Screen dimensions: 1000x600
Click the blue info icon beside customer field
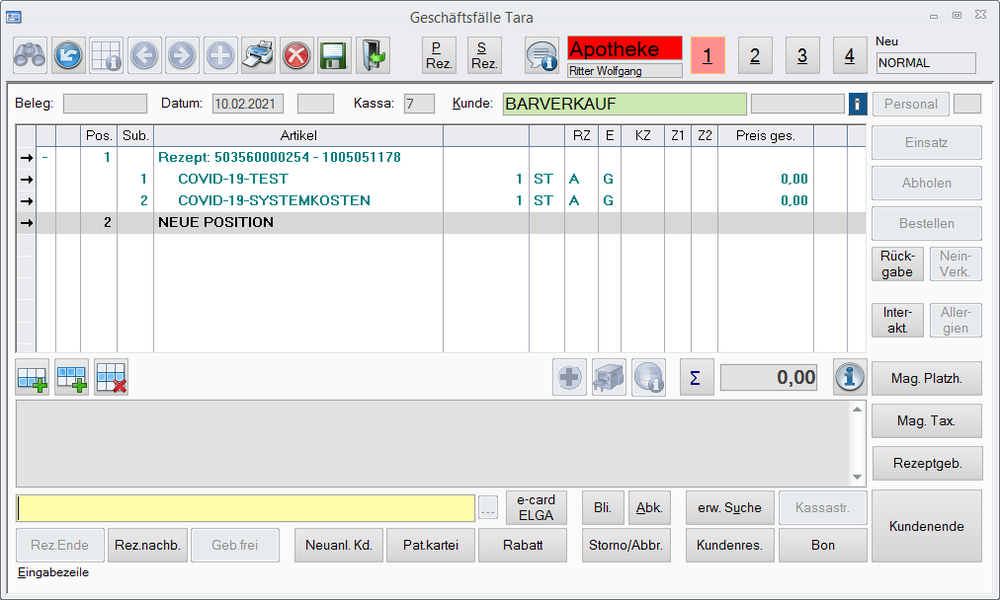[x=857, y=104]
